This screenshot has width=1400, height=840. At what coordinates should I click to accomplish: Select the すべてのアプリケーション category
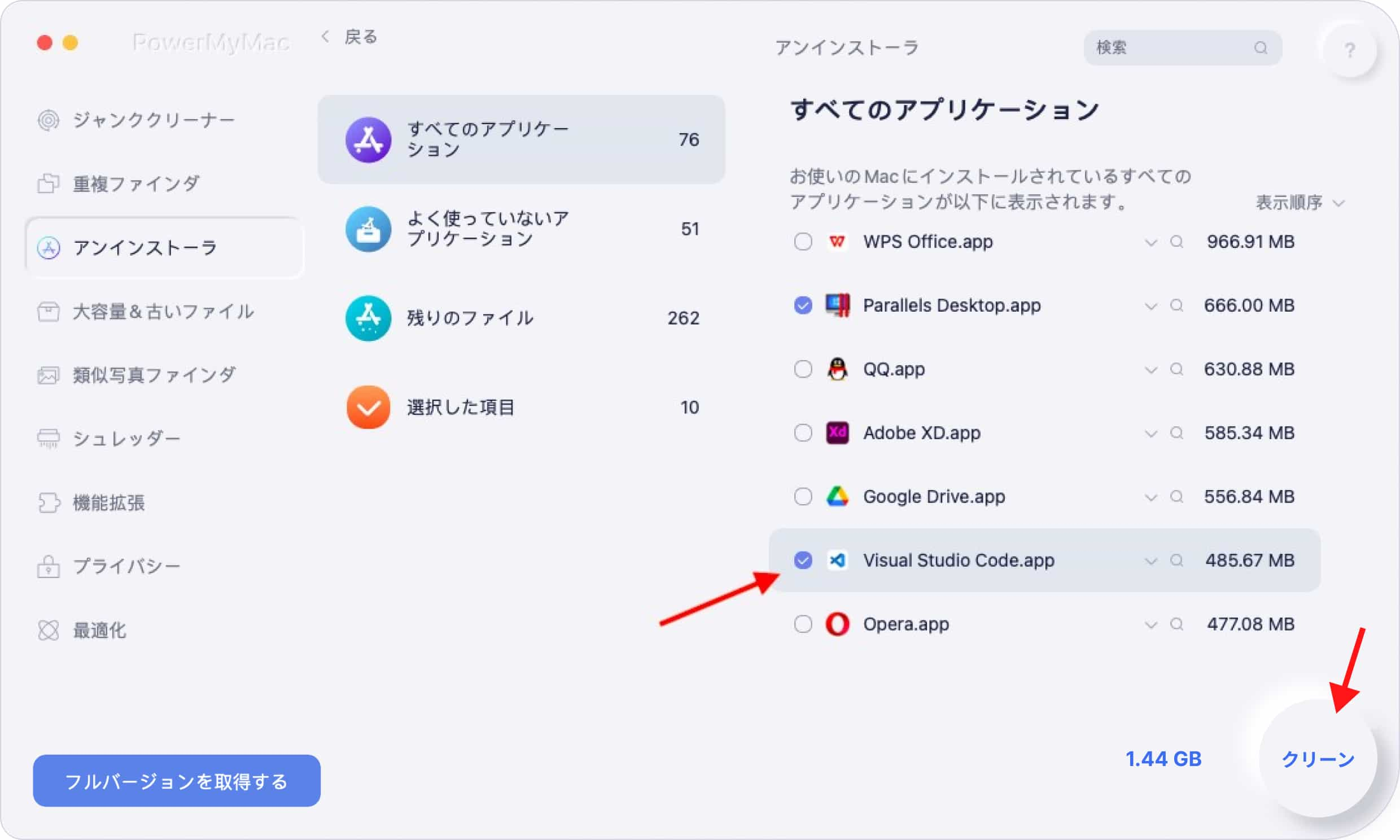click(x=521, y=140)
